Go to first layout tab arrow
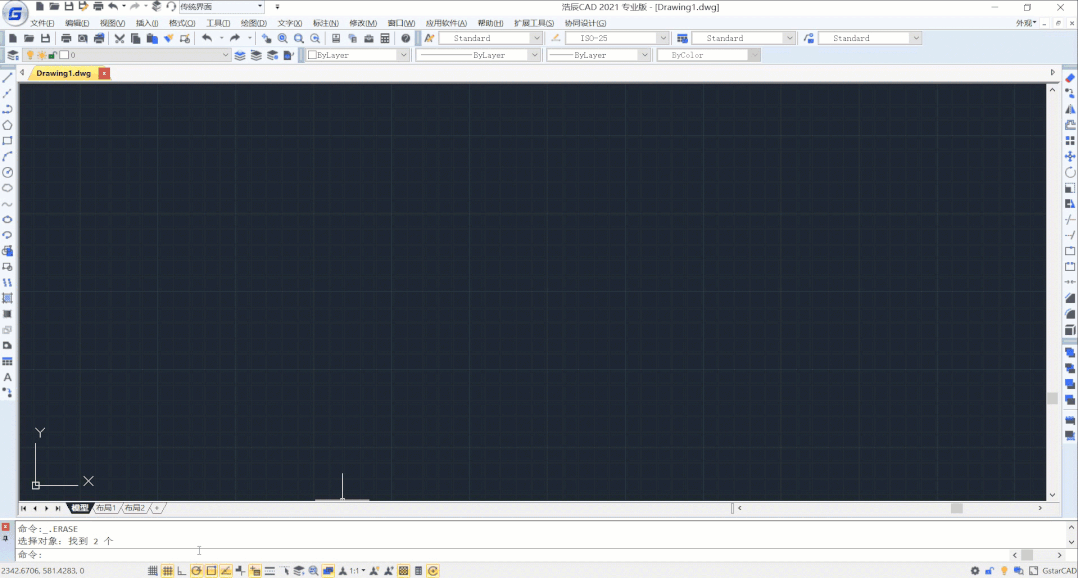Image resolution: width=1078 pixels, height=578 pixels. pyautogui.click(x=23, y=508)
